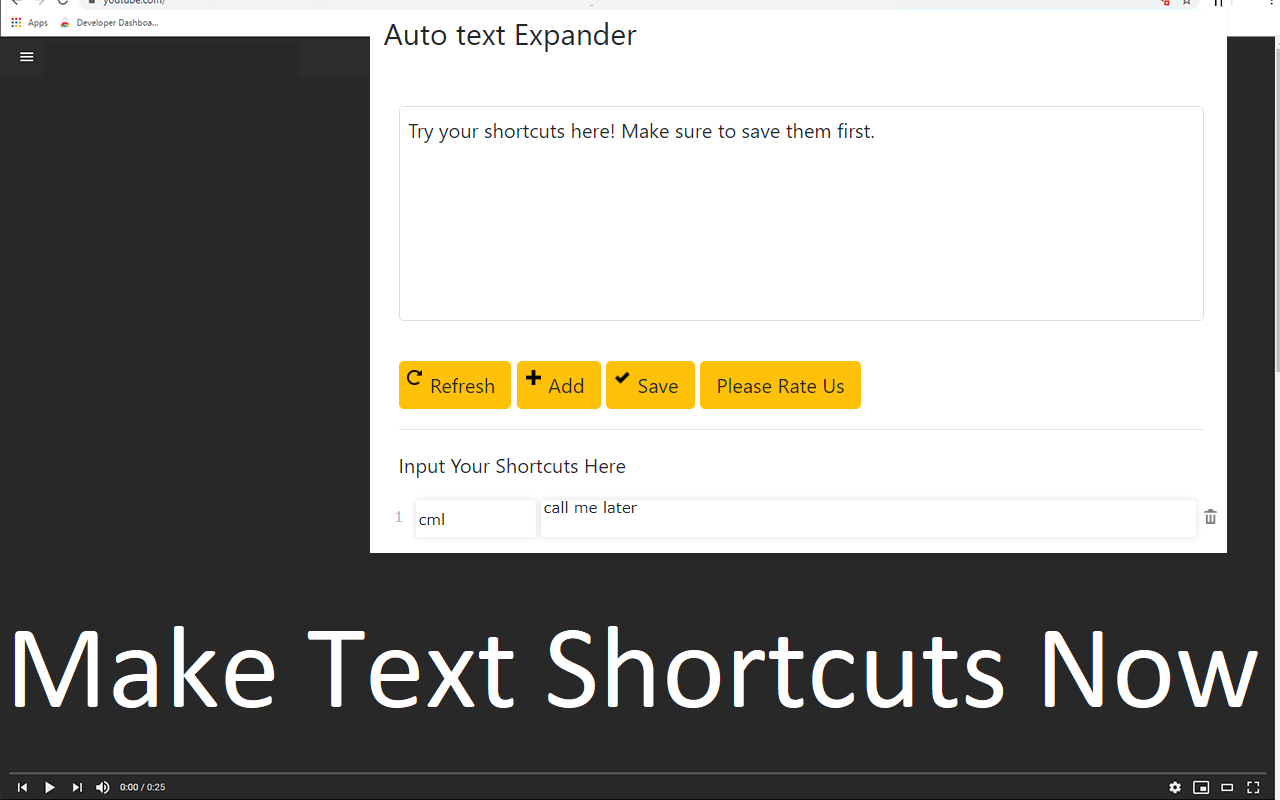Enable miniplayer mode
Screen dimensions: 1280x800
(1201, 787)
